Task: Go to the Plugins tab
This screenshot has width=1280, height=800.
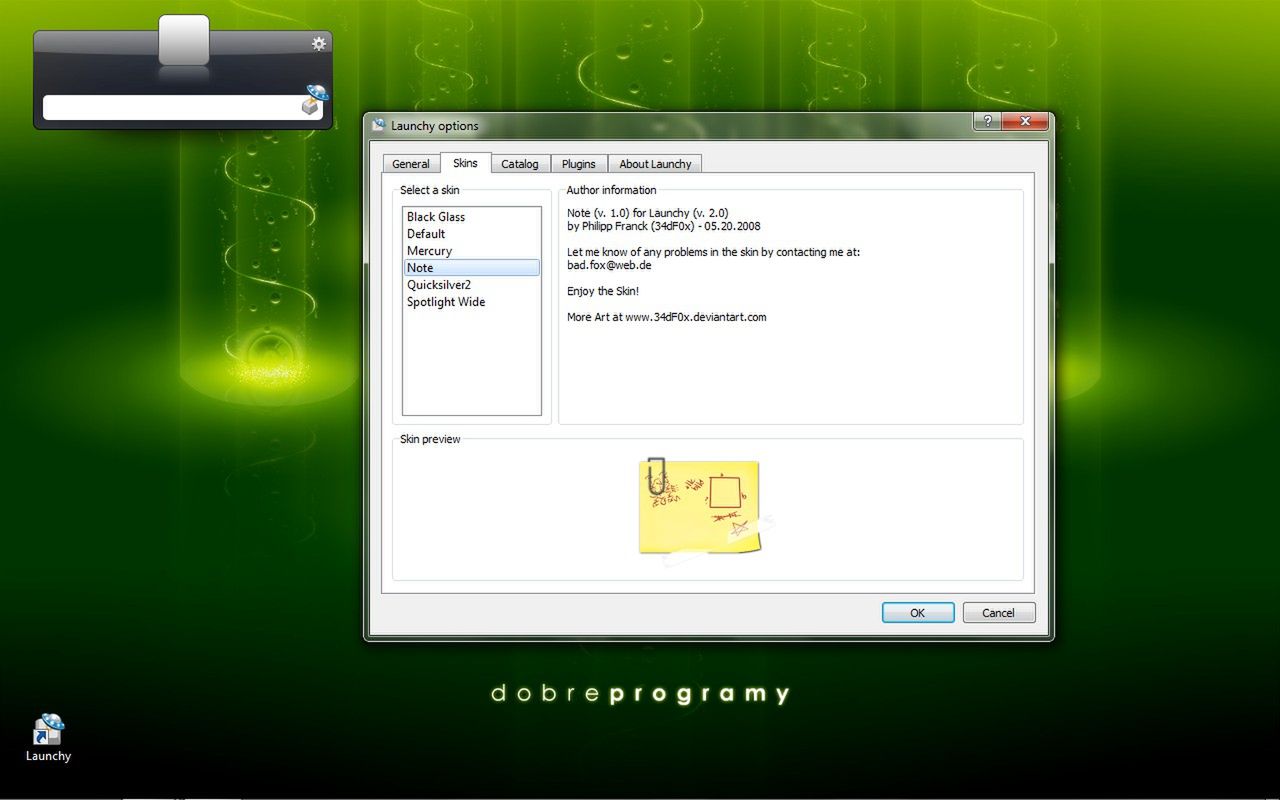Action: 579,164
